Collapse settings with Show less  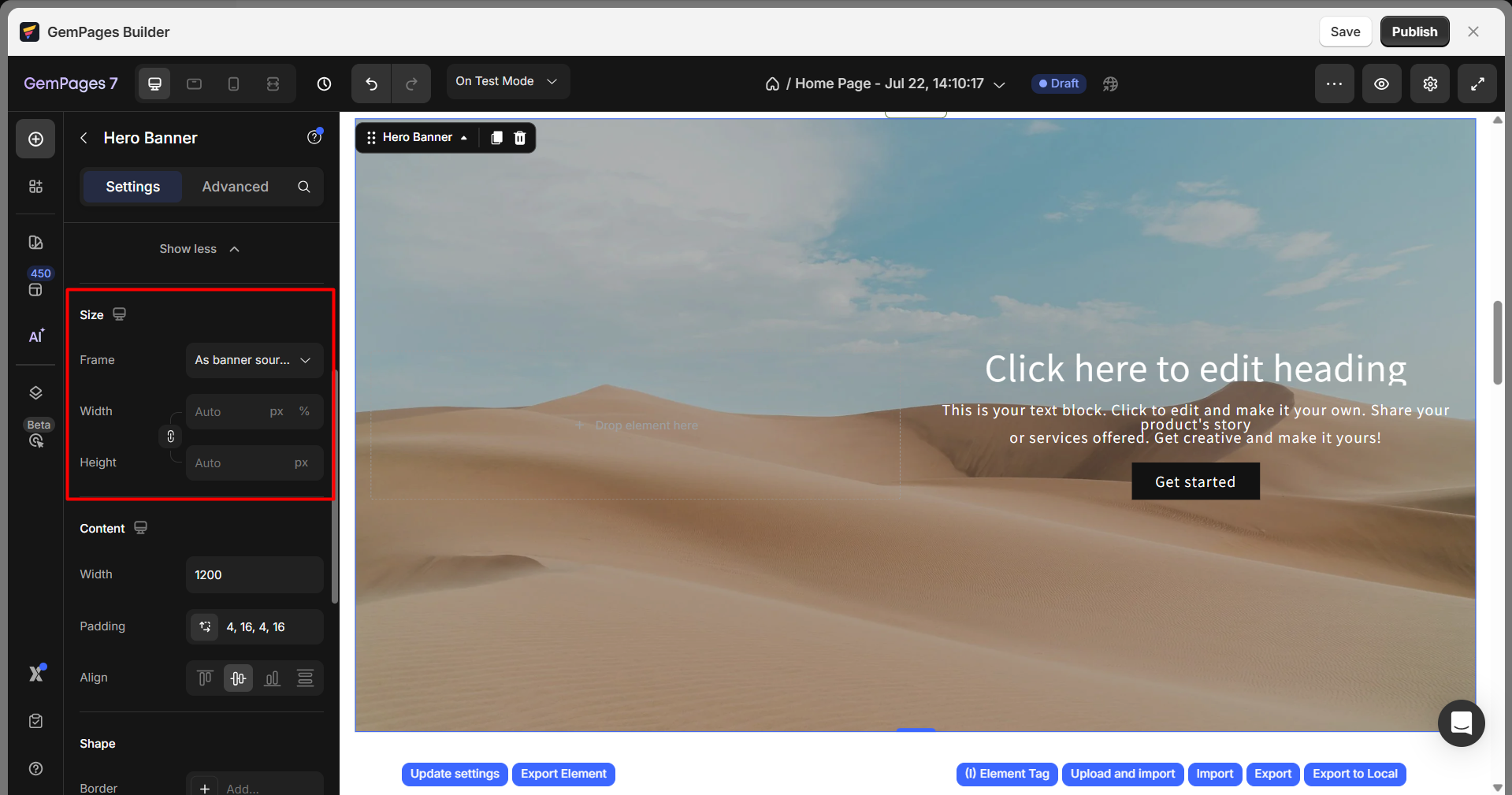click(x=199, y=249)
